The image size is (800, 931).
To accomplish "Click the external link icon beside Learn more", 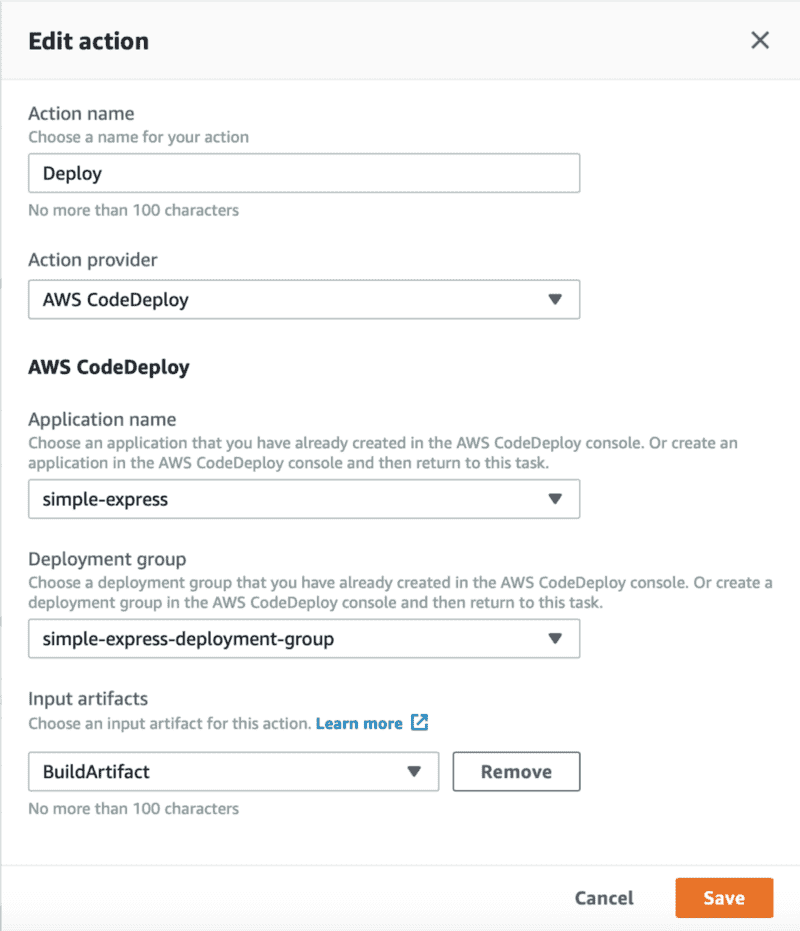I will 419,723.
